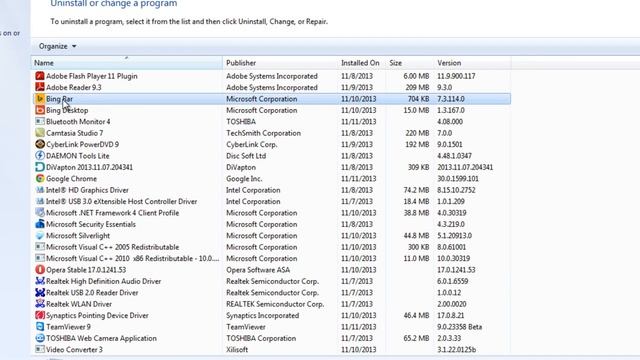The height and width of the screenshot is (360, 640).
Task: Click the TechSmith Corporation publisher cell
Action: (263, 133)
